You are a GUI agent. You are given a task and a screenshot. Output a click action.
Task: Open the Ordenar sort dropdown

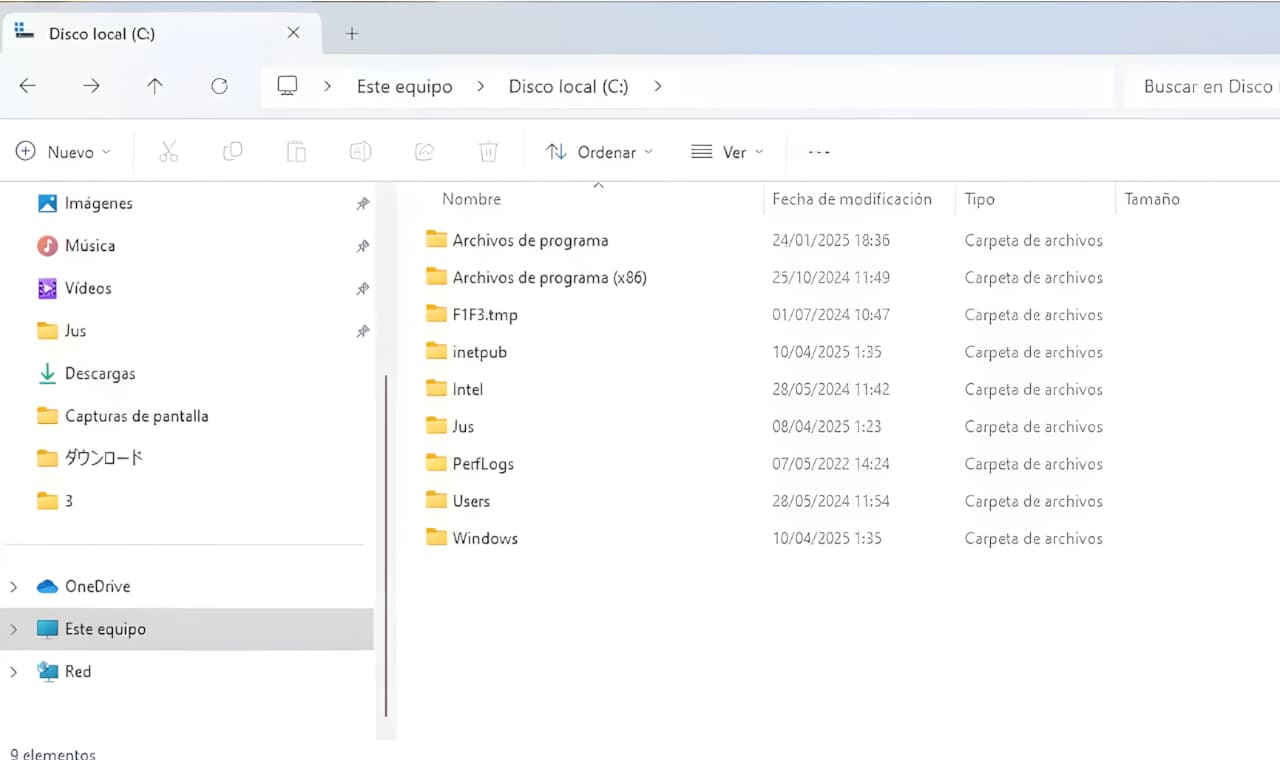tap(599, 152)
